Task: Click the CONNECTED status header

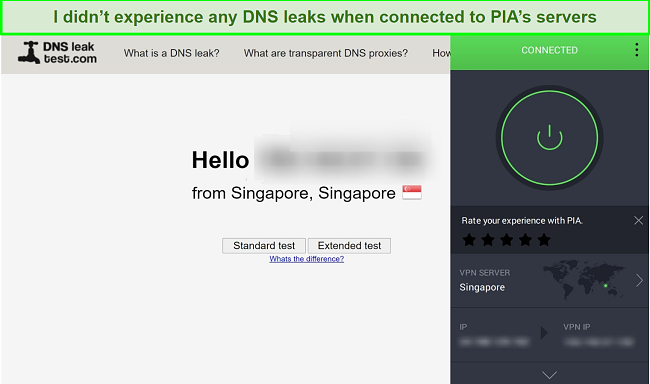Action: 549,50
